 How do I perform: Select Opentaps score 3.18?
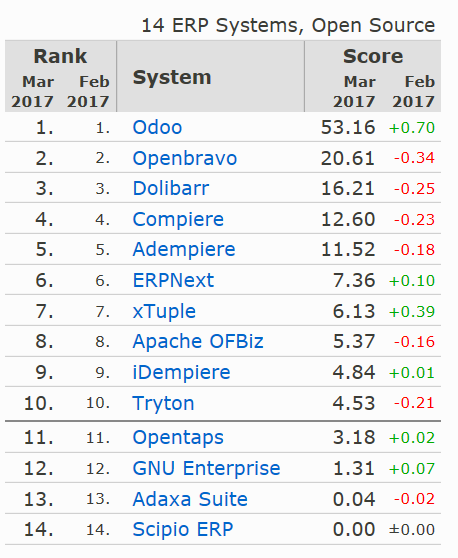[354, 437]
